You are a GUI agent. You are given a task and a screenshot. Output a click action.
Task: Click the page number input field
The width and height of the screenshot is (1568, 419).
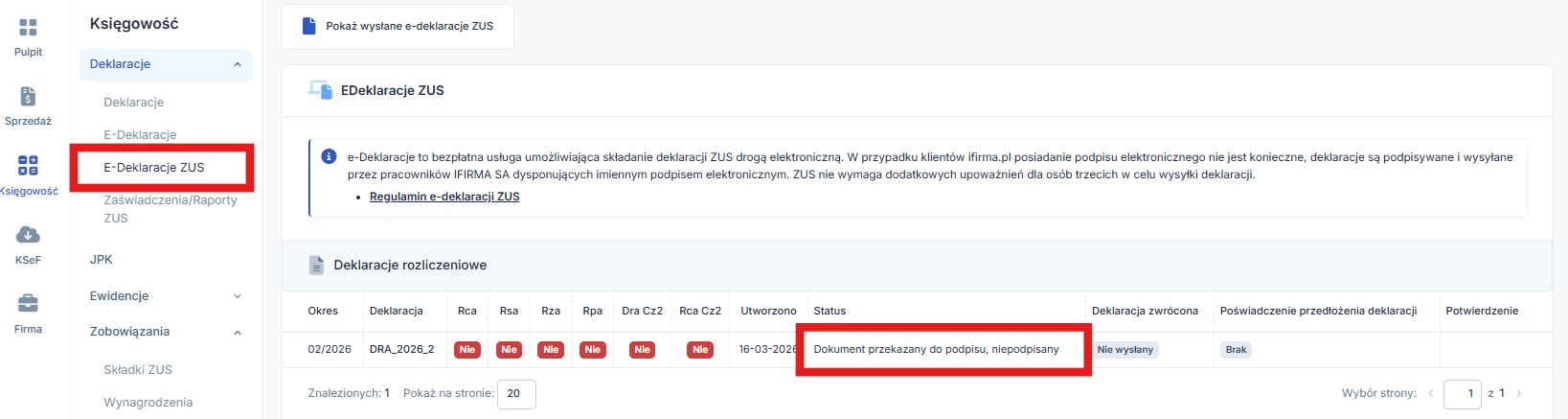click(1462, 393)
